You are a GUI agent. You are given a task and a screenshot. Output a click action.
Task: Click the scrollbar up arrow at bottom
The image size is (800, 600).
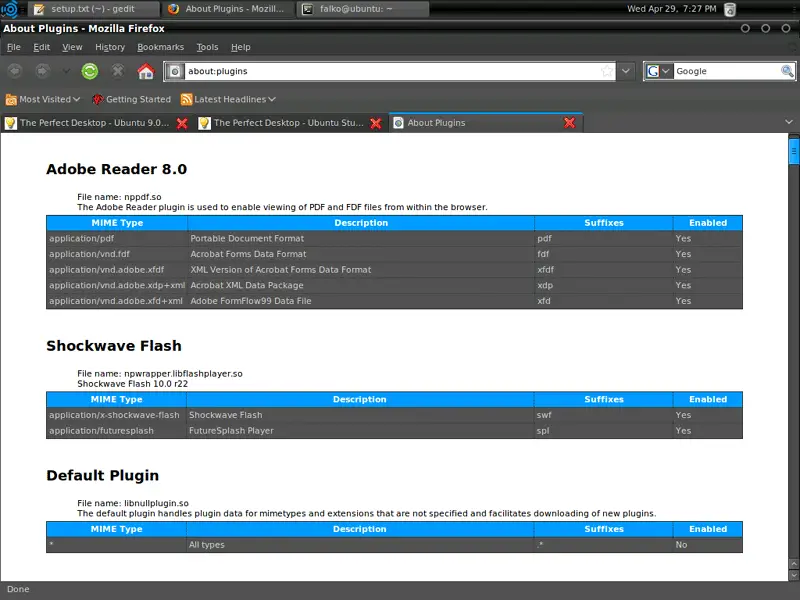point(794,564)
